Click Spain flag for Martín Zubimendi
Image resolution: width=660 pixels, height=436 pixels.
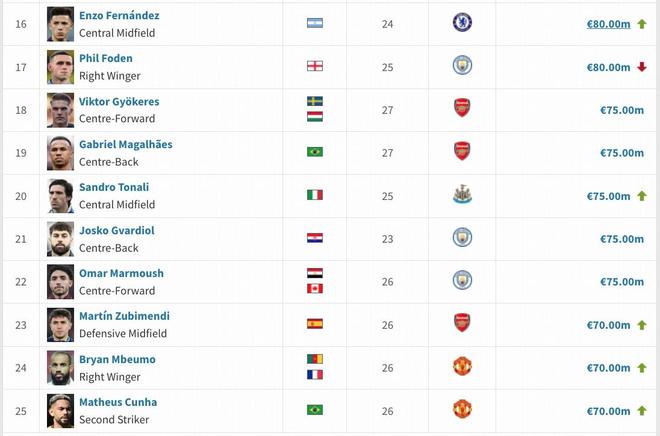pos(315,324)
